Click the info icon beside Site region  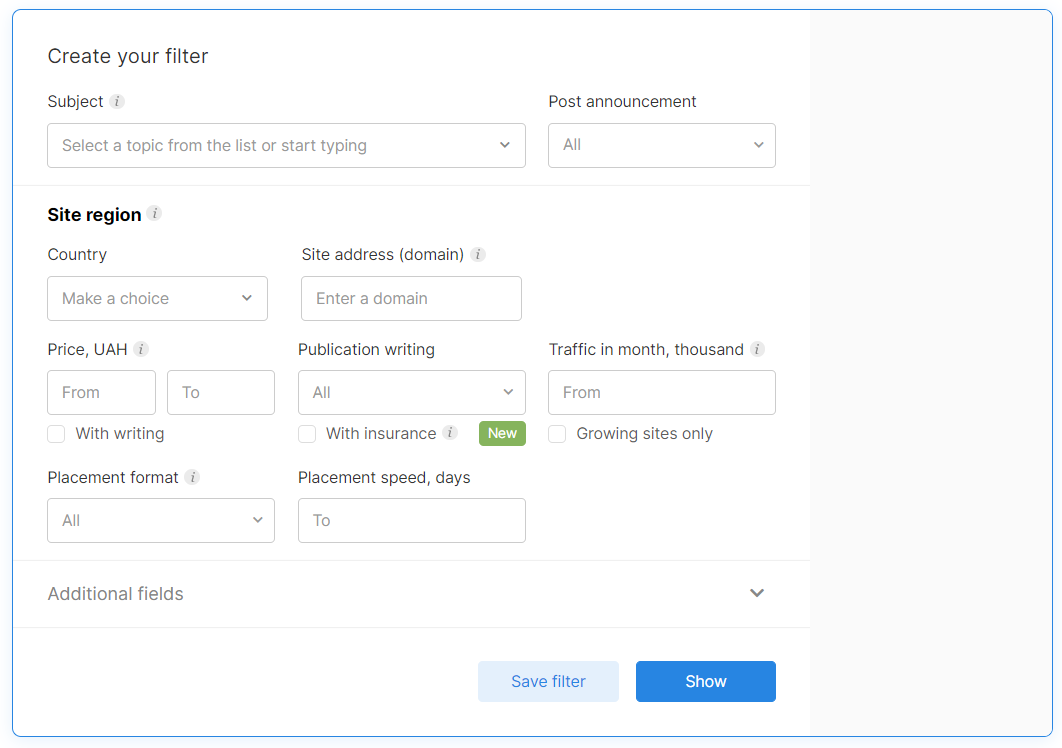coord(154,213)
